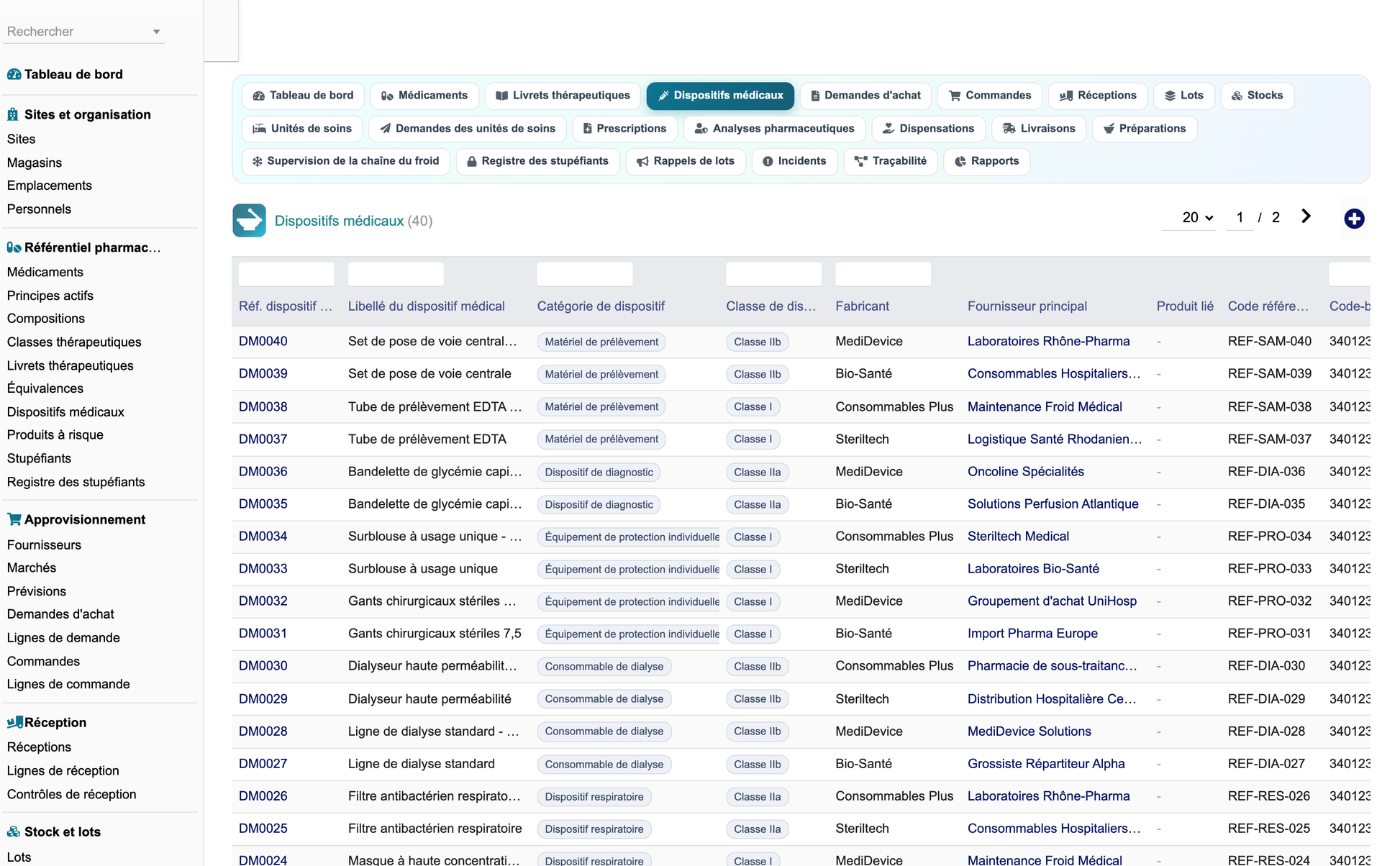Click the Réceptions tab icon
Screen dimensions: 1400x866
[1066, 96]
